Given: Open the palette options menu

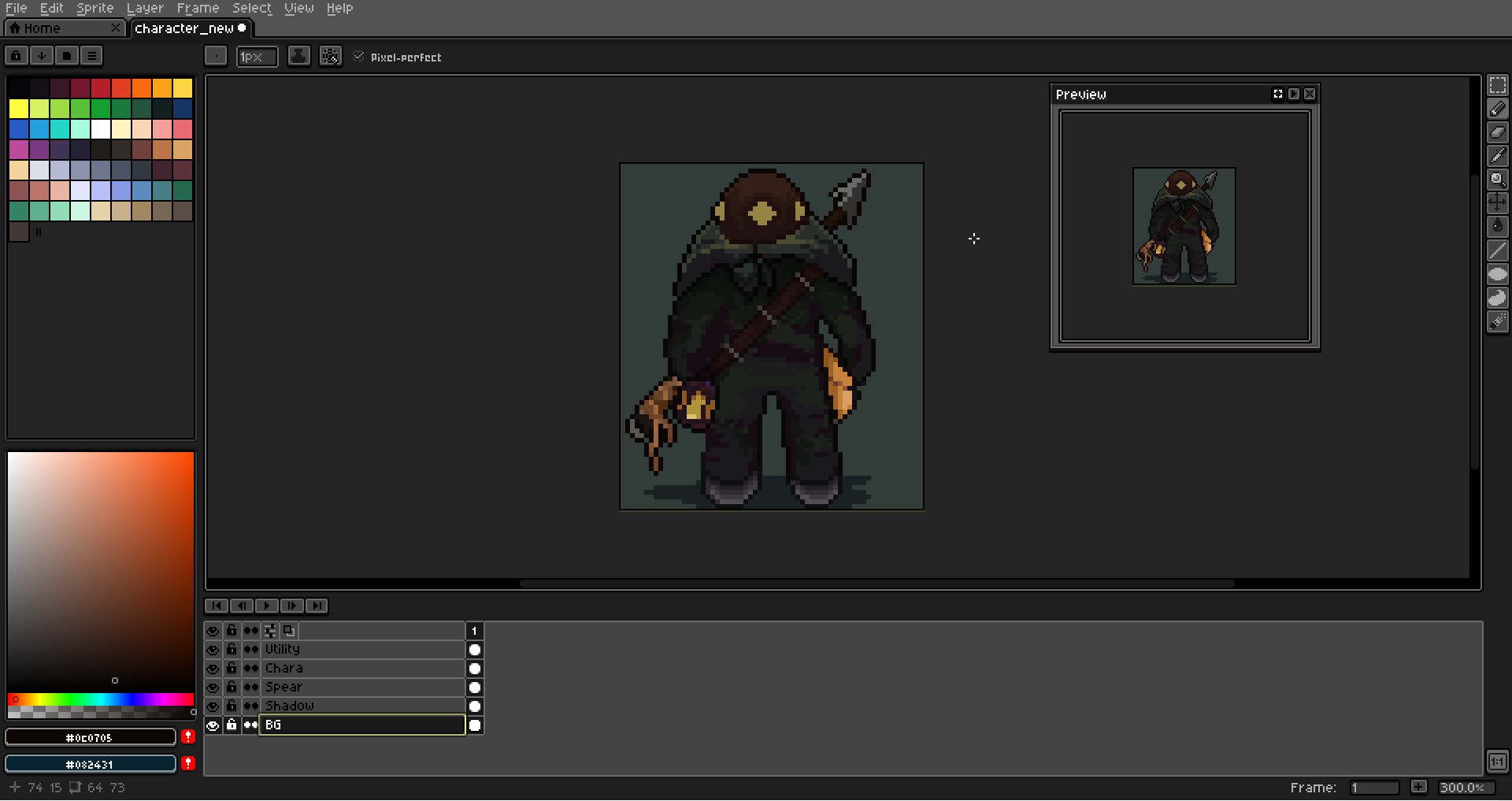Looking at the screenshot, I should click(92, 55).
